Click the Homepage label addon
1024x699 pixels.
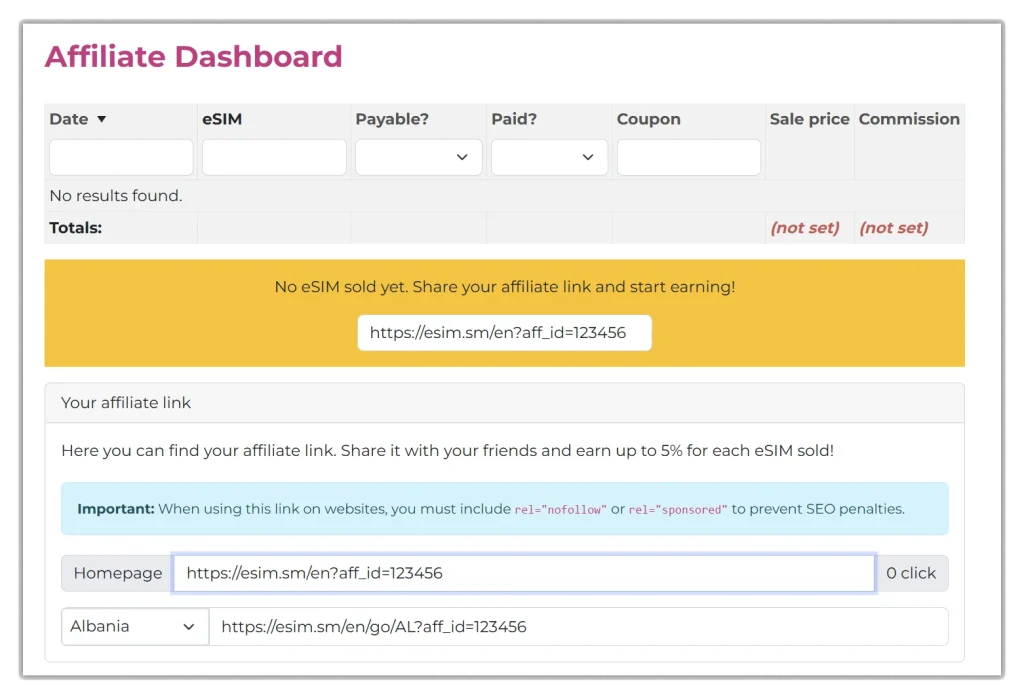click(118, 573)
